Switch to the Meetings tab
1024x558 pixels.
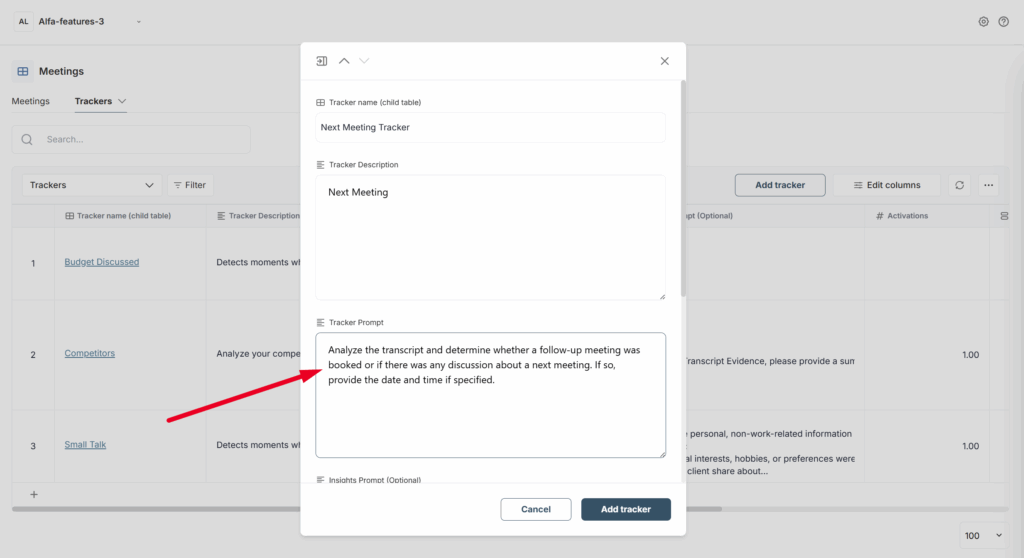coord(30,101)
